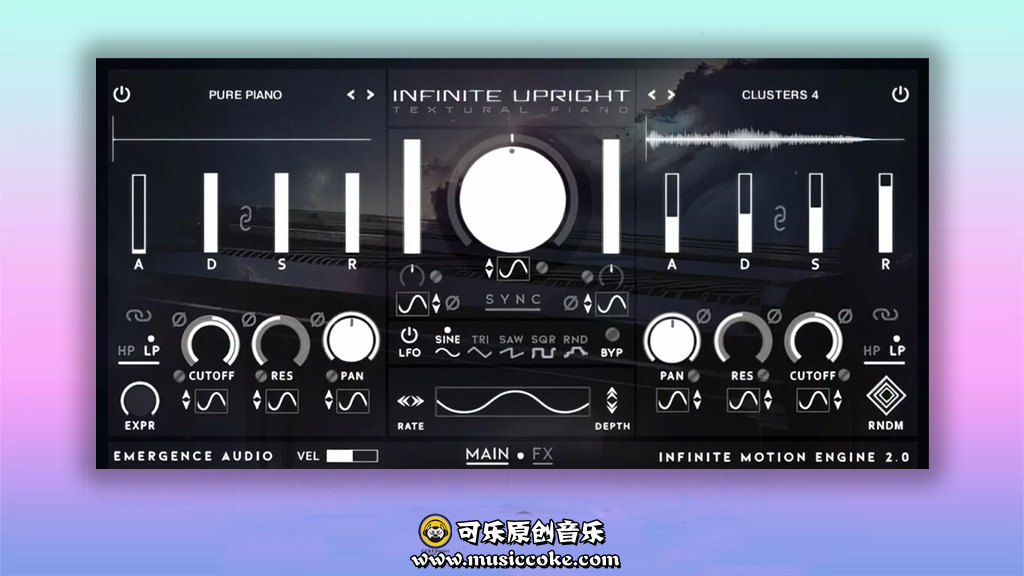
Task: Click the right layer PAN knob
Action: pyautogui.click(x=672, y=340)
